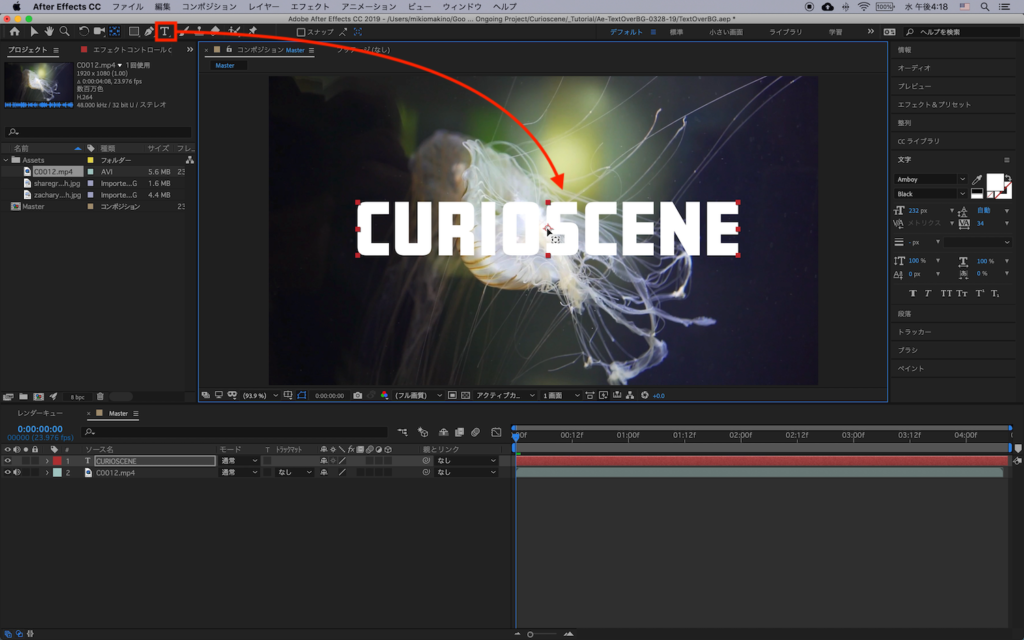
Task: Pick the Hand tool
Action: pyautogui.click(x=48, y=31)
